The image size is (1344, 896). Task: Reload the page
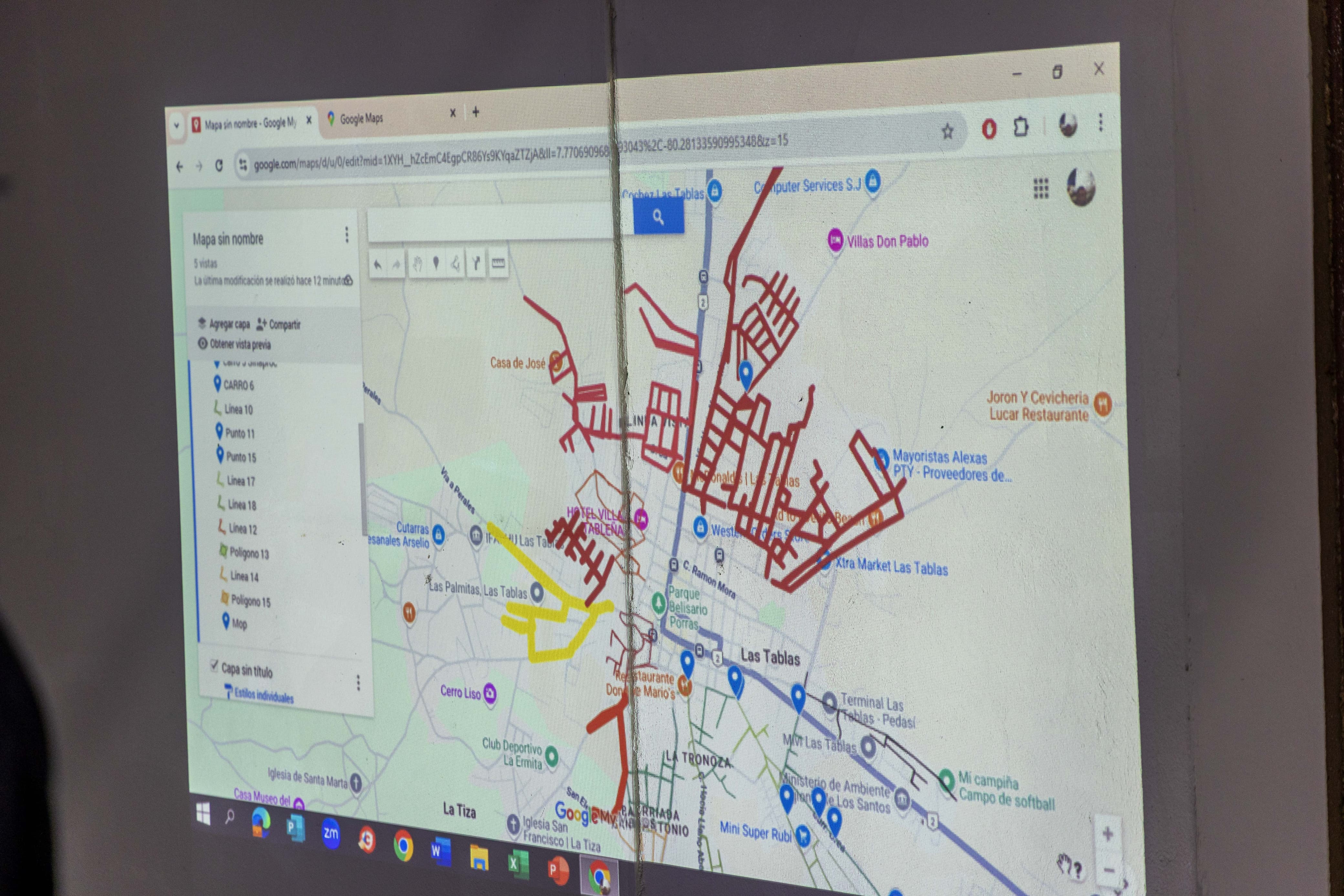click(219, 166)
